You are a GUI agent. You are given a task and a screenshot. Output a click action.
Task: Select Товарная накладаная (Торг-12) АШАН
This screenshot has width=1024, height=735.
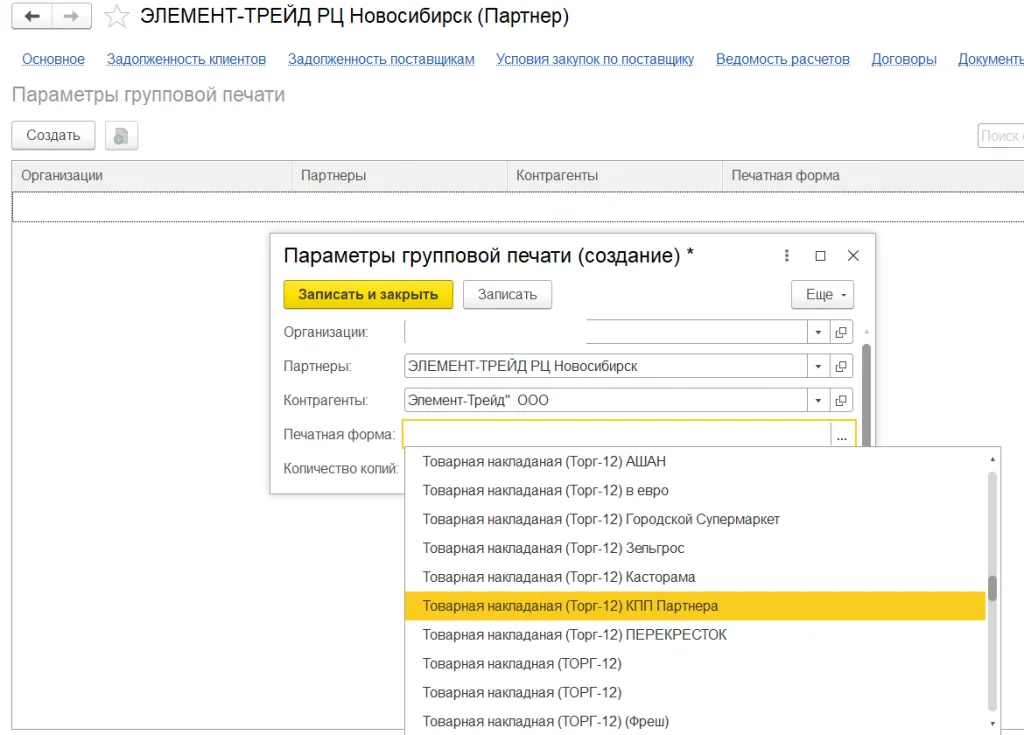(695, 462)
